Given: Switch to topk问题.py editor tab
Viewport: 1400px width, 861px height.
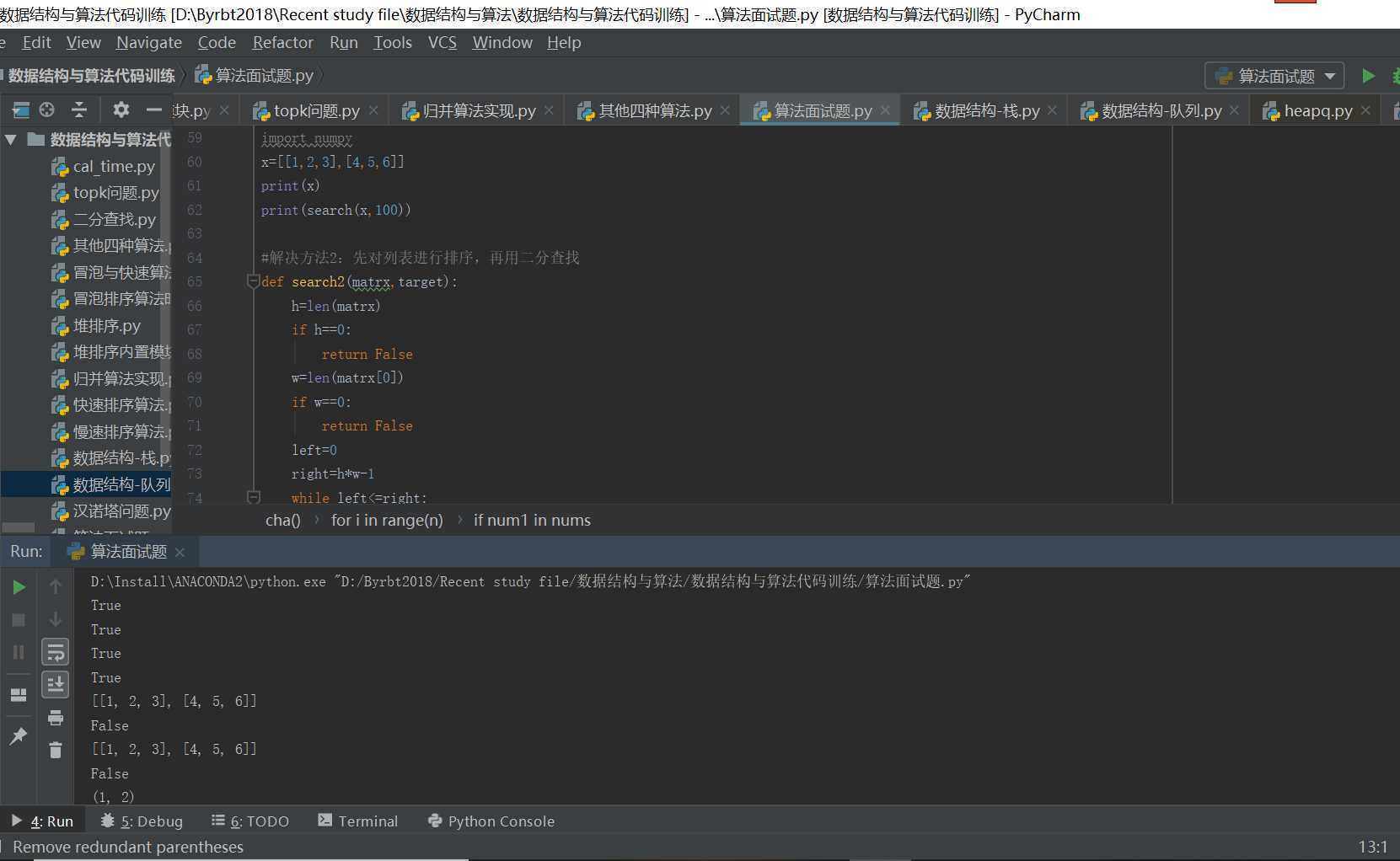Looking at the screenshot, I should coord(316,110).
